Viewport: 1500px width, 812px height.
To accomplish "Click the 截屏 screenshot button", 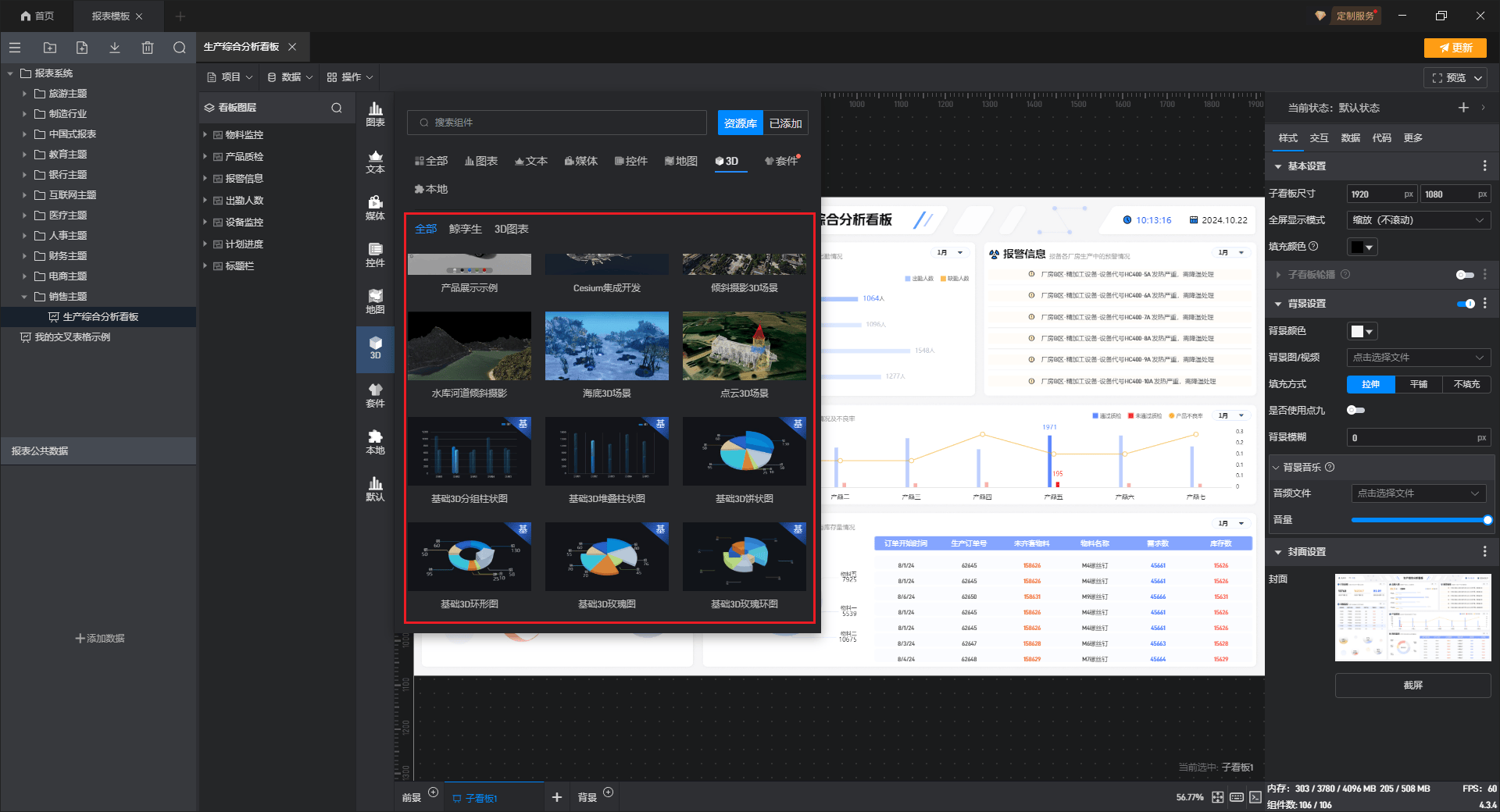I will click(x=1412, y=686).
